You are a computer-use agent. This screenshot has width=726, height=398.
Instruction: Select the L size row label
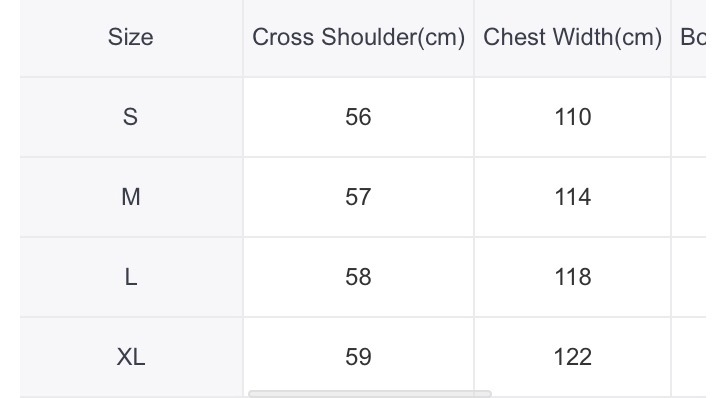131,277
